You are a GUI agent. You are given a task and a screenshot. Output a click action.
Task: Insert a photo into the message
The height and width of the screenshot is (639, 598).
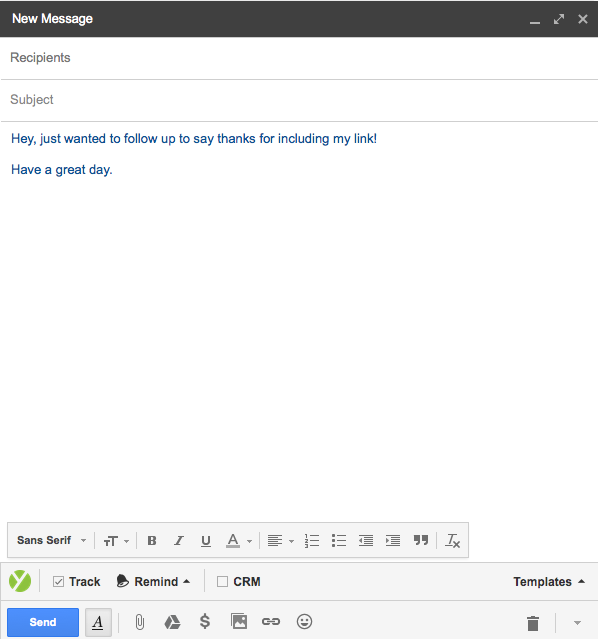[239, 621]
